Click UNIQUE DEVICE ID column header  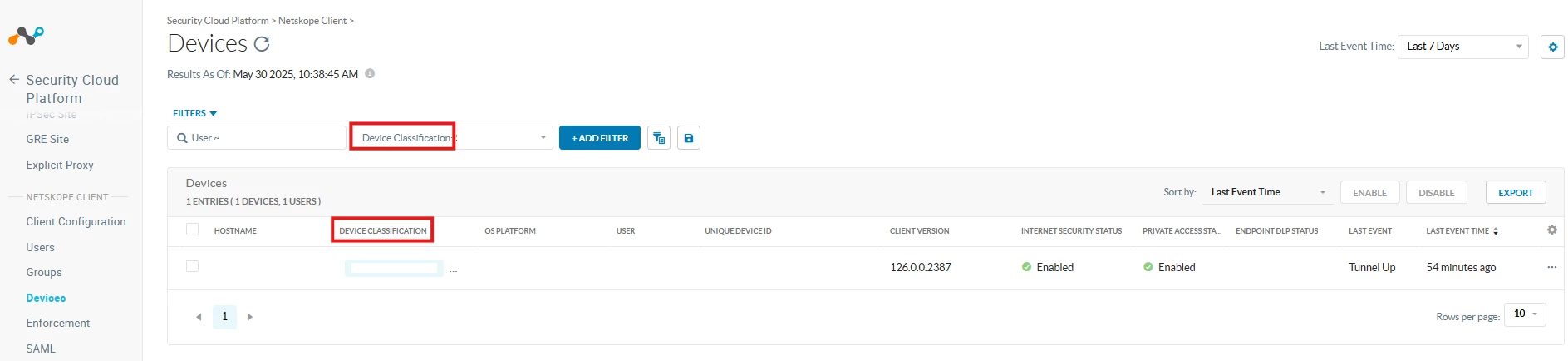point(738,231)
